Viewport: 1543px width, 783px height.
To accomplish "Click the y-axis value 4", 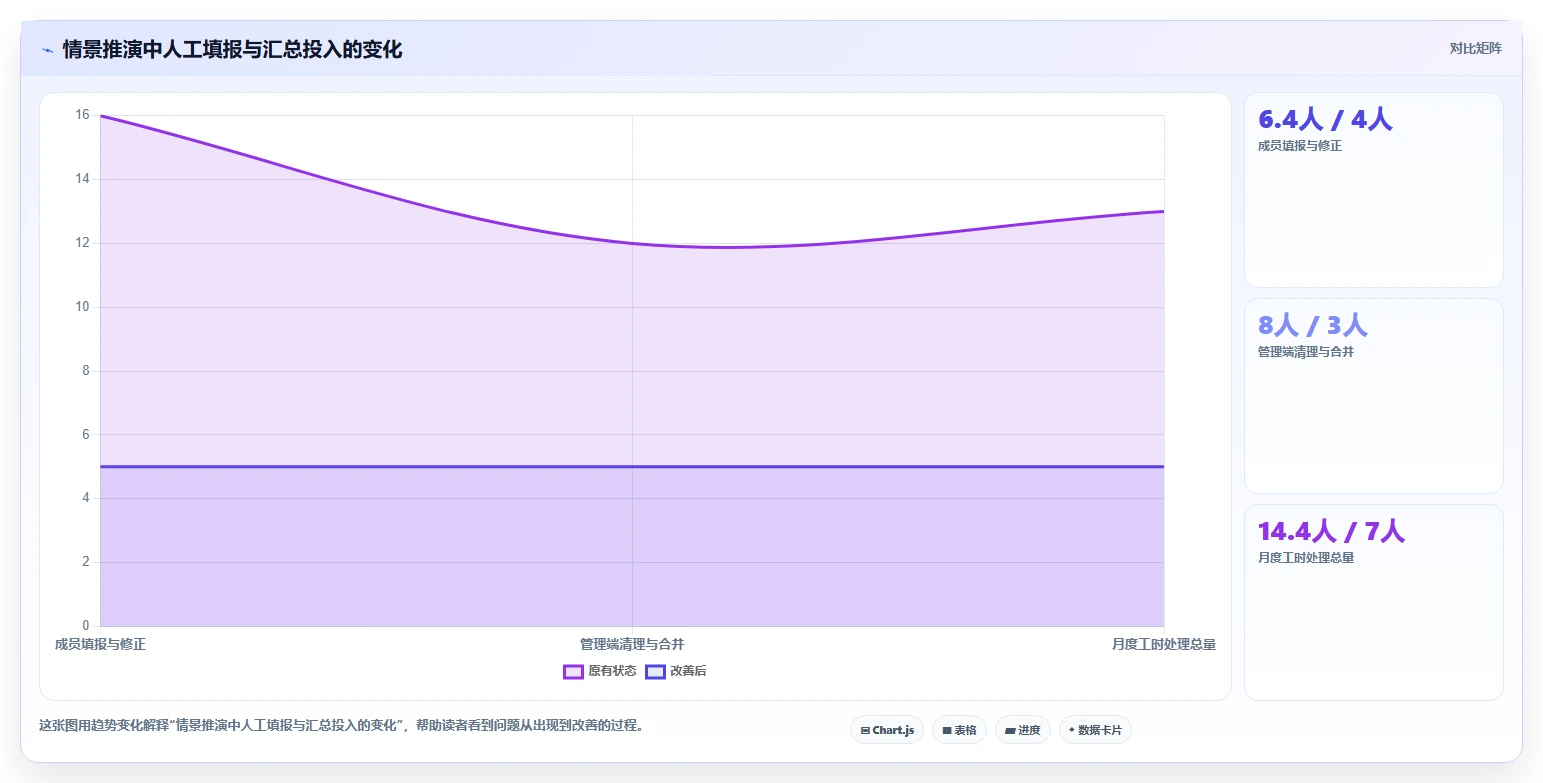I will [85, 498].
